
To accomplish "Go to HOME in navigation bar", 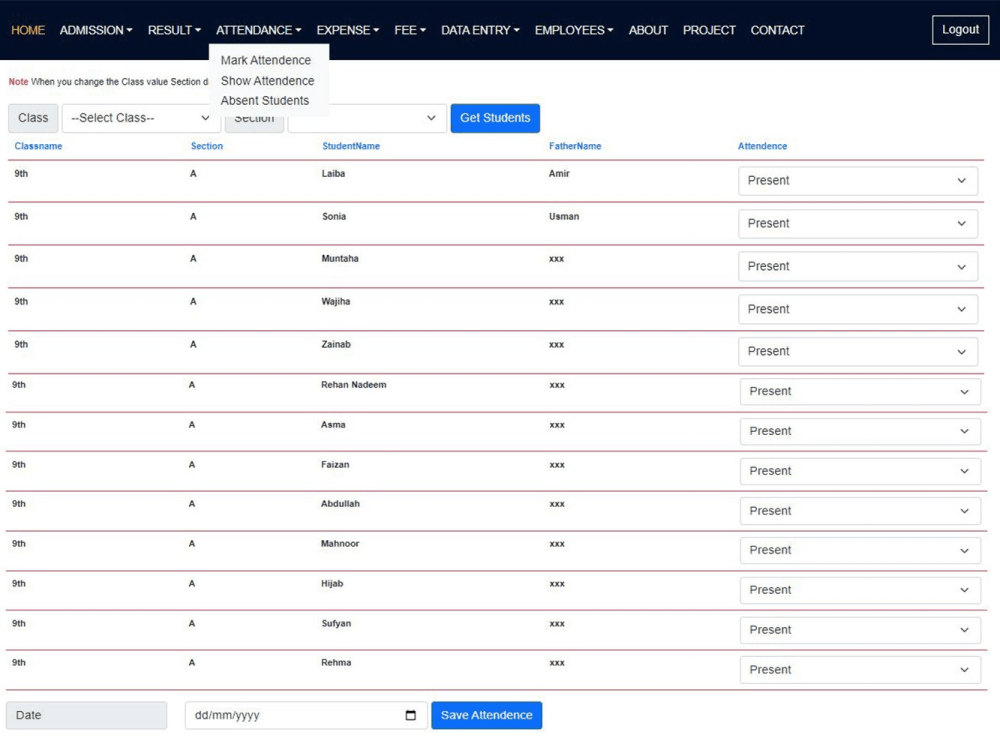I will pyautogui.click(x=28, y=30).
